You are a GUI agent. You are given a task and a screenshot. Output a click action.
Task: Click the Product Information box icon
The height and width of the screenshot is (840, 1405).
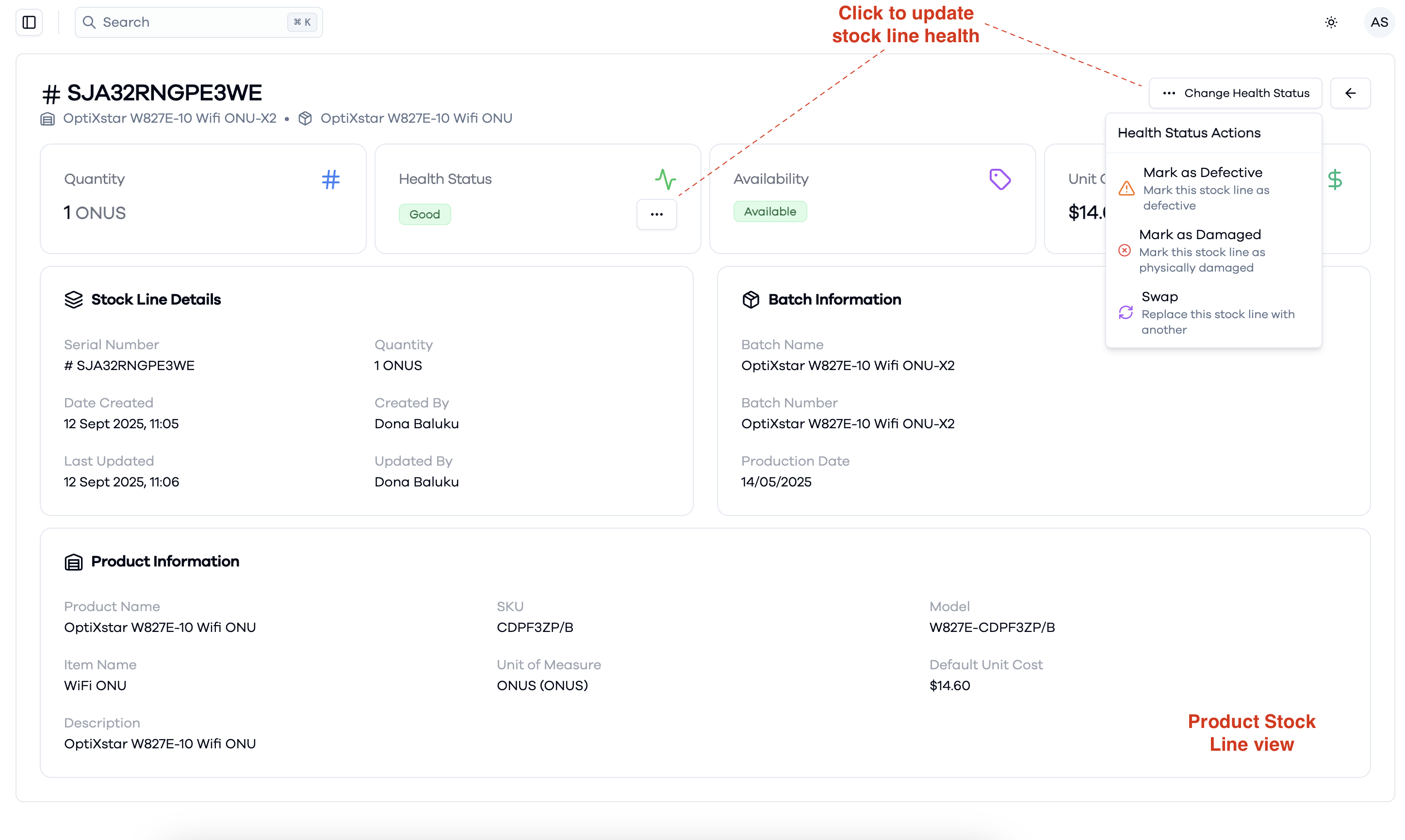(x=74, y=562)
